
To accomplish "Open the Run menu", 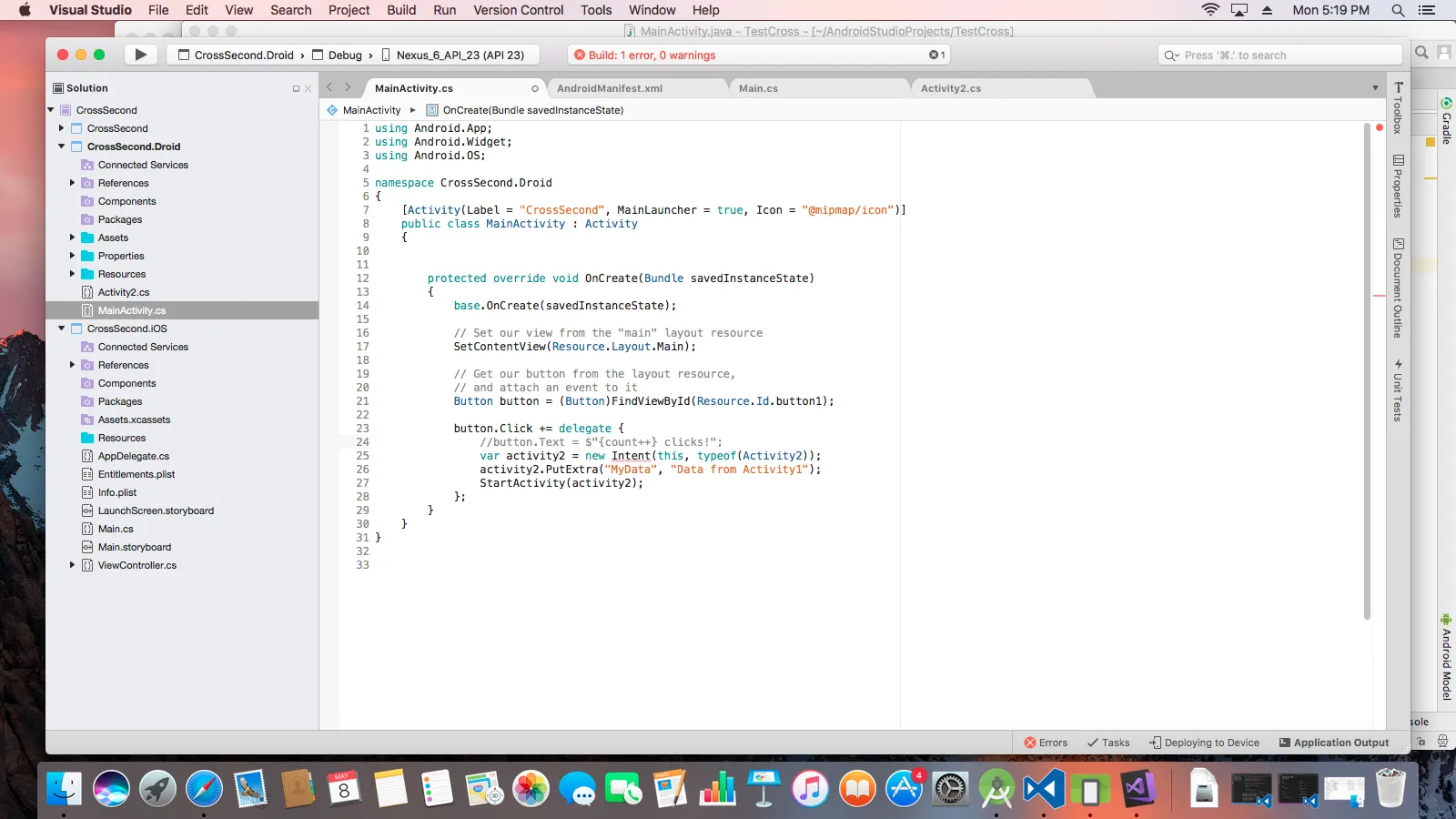I will (445, 10).
